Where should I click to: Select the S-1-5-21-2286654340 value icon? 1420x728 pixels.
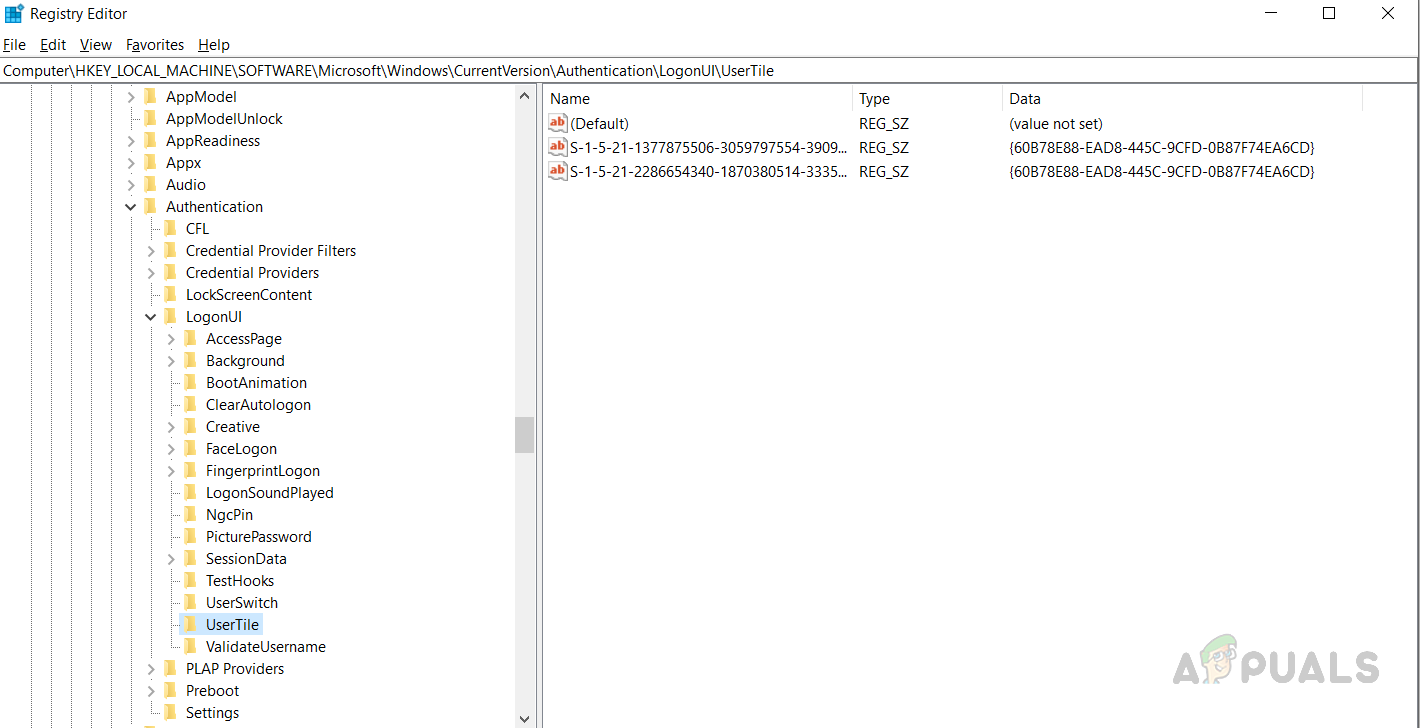click(x=558, y=171)
